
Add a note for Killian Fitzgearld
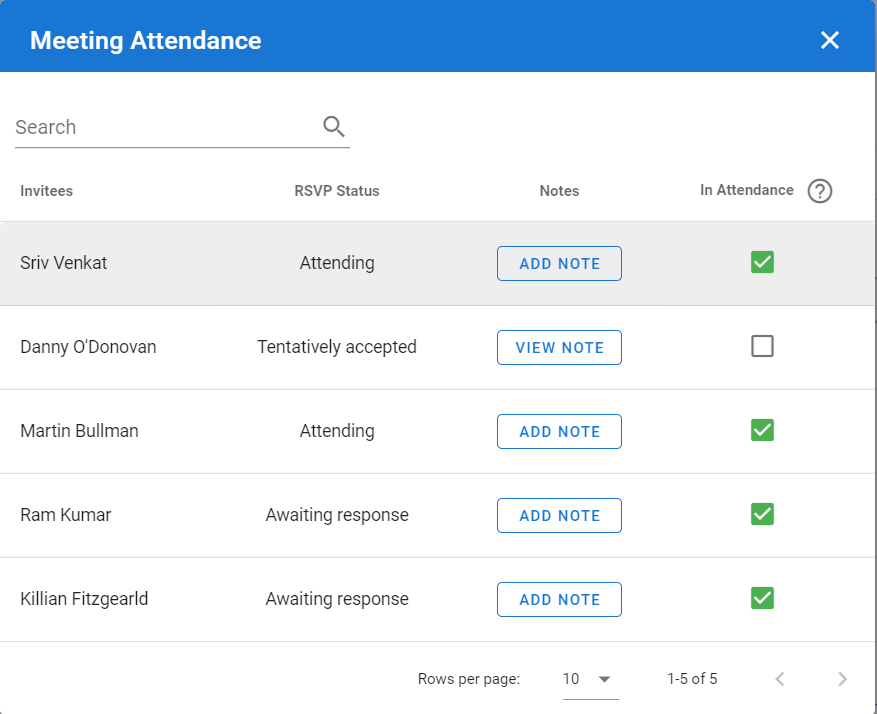click(559, 599)
